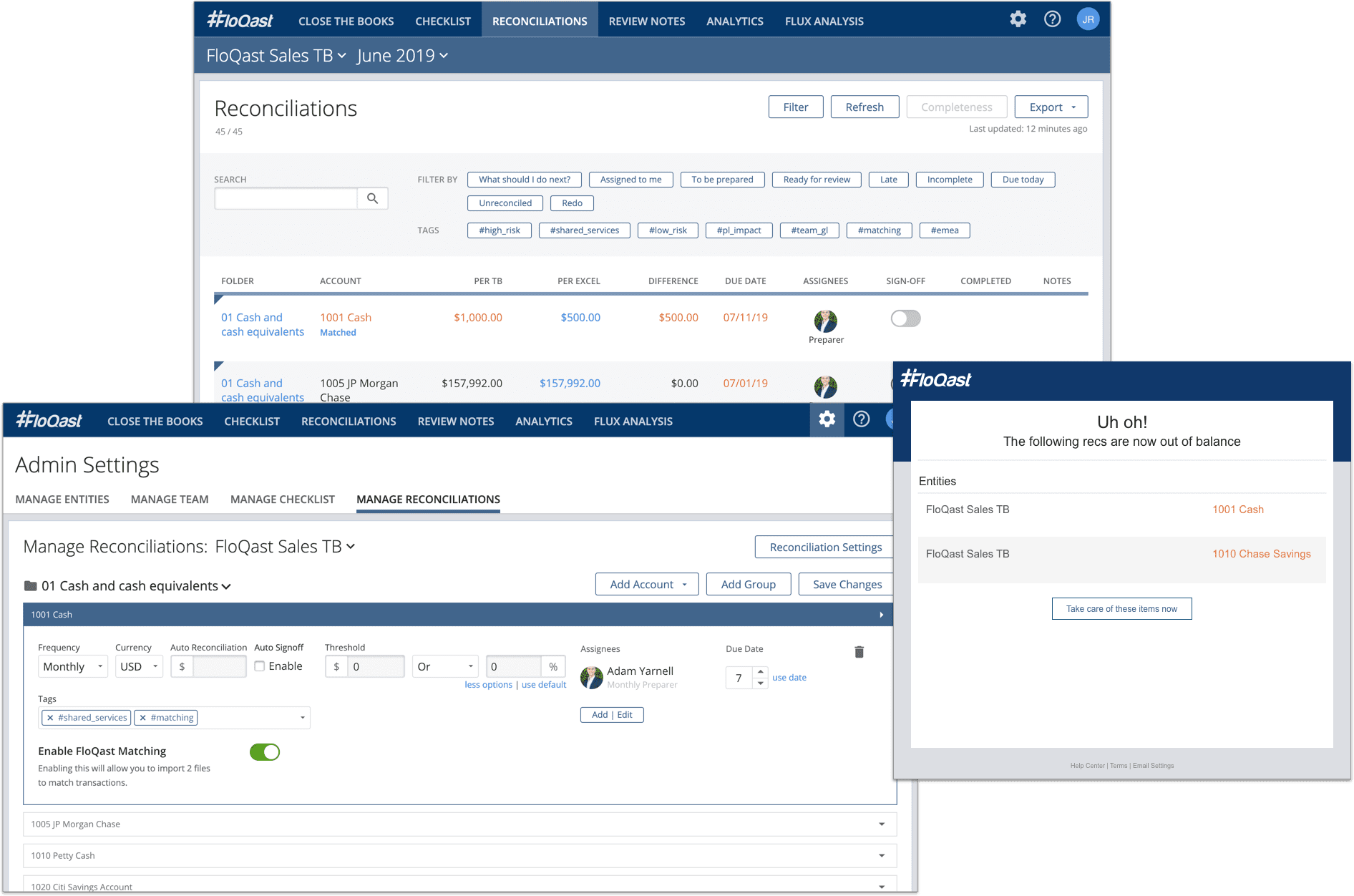Click FloQast logo in Reconciliations window
Image resolution: width=1354 pixels, height=896 pixels.
click(x=240, y=20)
